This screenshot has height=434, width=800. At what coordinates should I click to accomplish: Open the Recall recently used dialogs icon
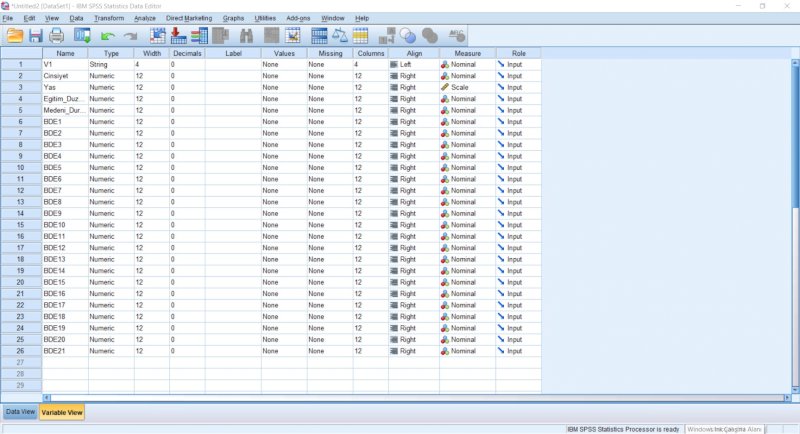83,36
